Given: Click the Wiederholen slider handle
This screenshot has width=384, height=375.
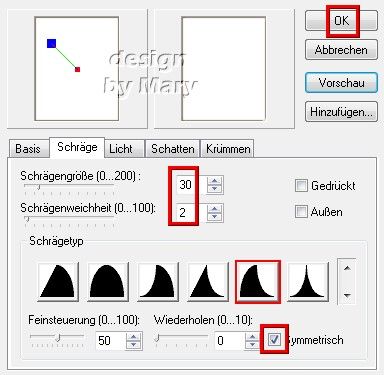Looking at the screenshot, I should (x=157, y=338).
